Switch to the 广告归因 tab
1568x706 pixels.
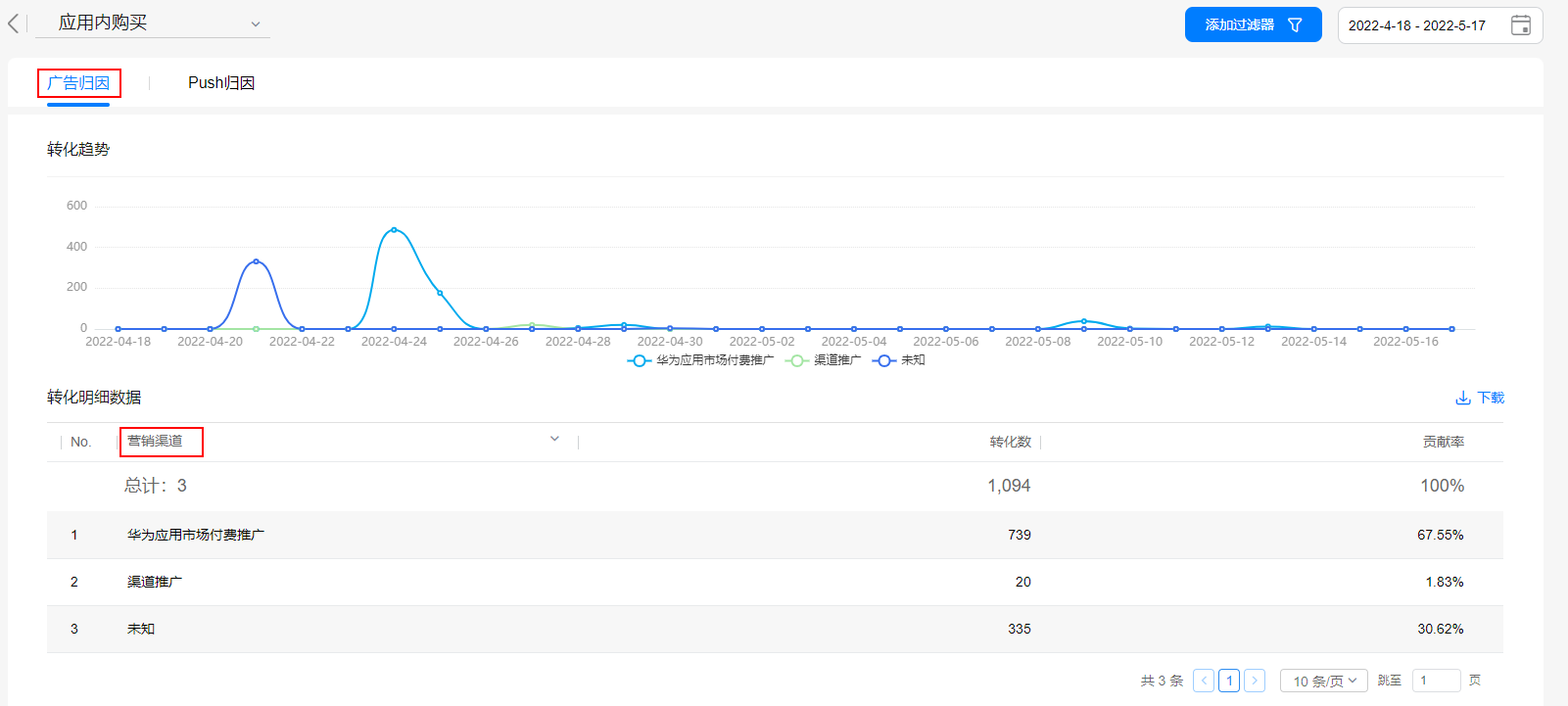click(78, 83)
